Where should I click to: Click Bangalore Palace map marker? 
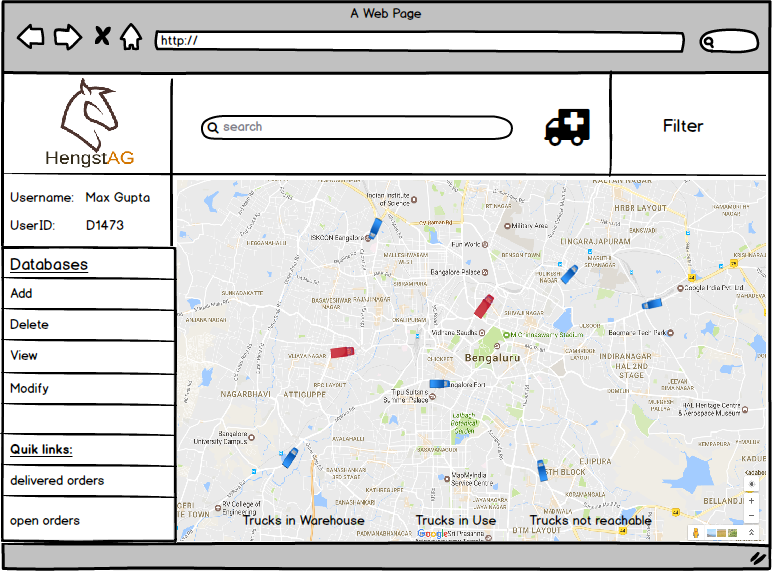pos(485,272)
